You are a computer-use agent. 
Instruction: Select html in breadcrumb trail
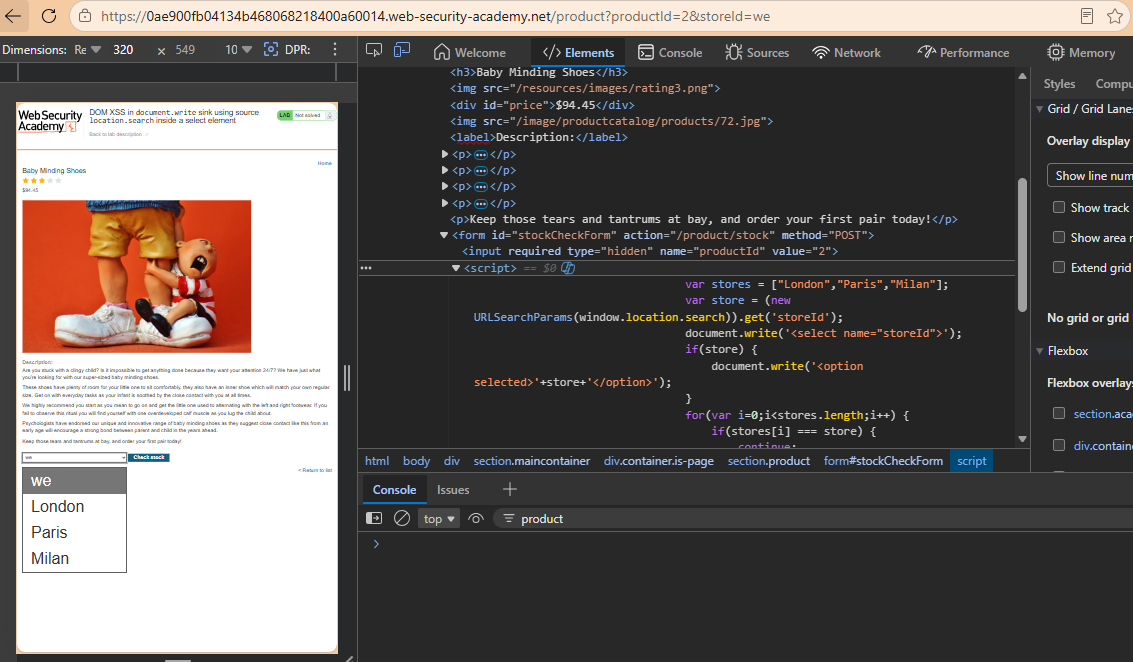pyautogui.click(x=376, y=461)
